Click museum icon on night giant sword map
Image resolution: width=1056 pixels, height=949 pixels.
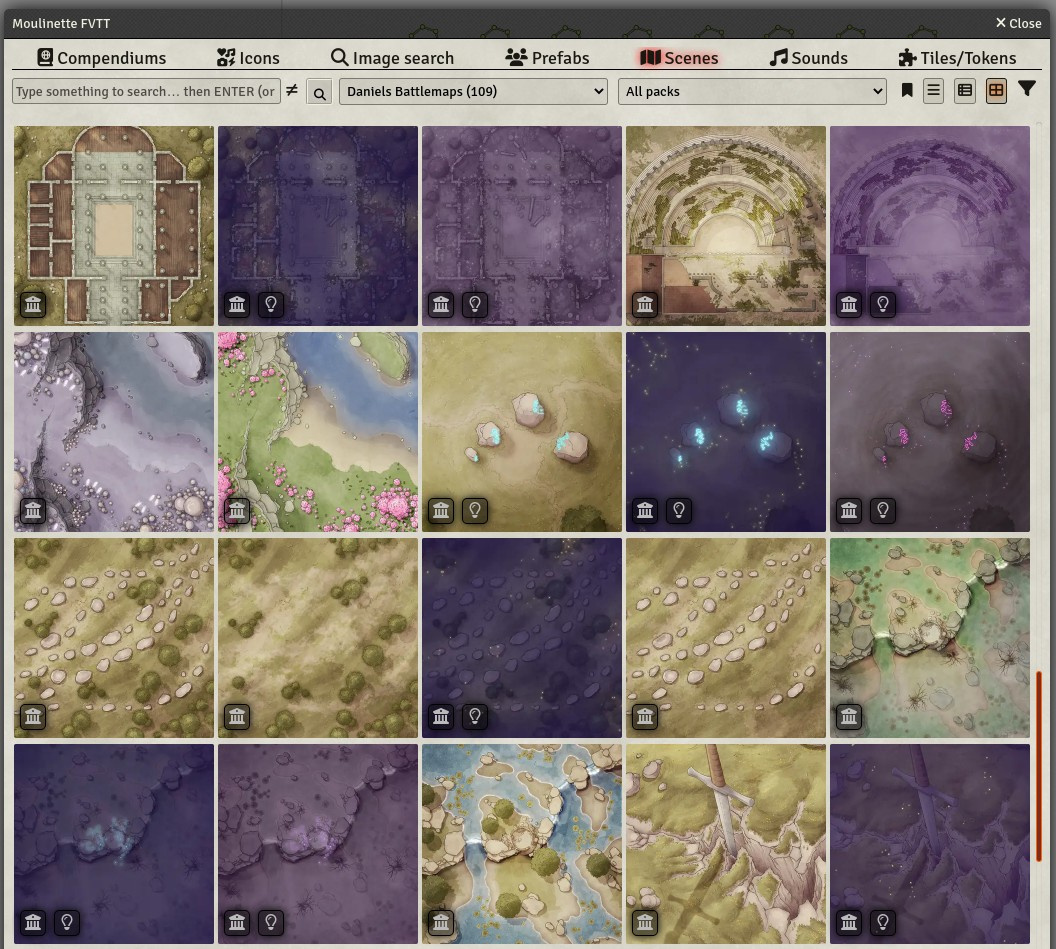[849, 923]
